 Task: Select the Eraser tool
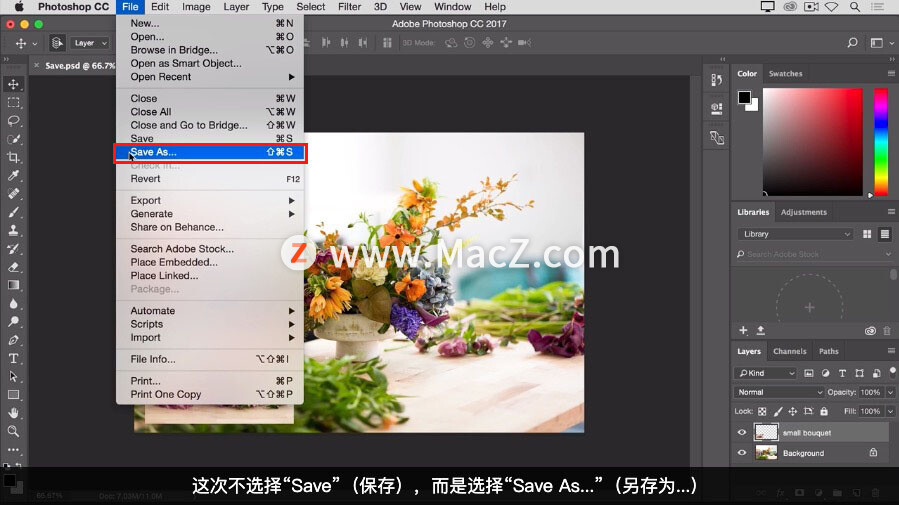pyautogui.click(x=13, y=267)
